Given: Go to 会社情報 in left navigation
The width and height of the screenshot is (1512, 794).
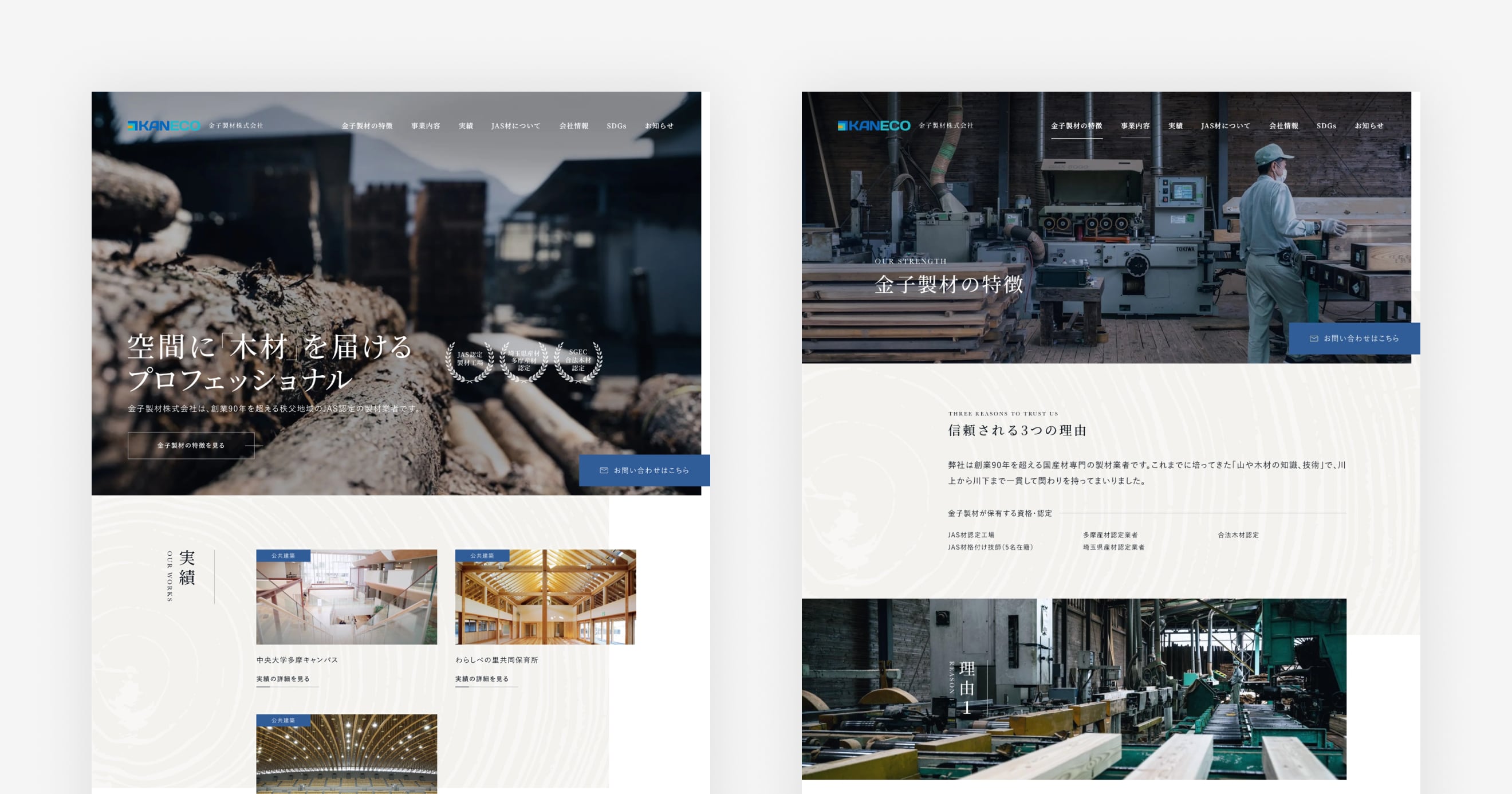Looking at the screenshot, I should (x=573, y=125).
